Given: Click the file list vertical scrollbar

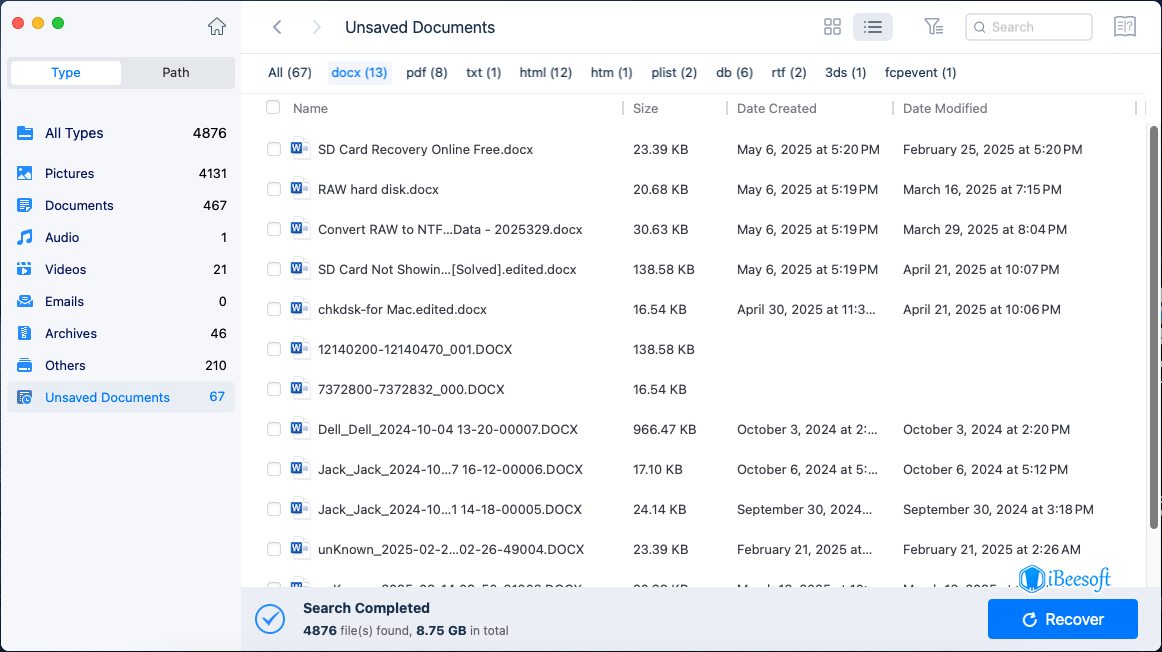Looking at the screenshot, I should tap(1153, 327).
